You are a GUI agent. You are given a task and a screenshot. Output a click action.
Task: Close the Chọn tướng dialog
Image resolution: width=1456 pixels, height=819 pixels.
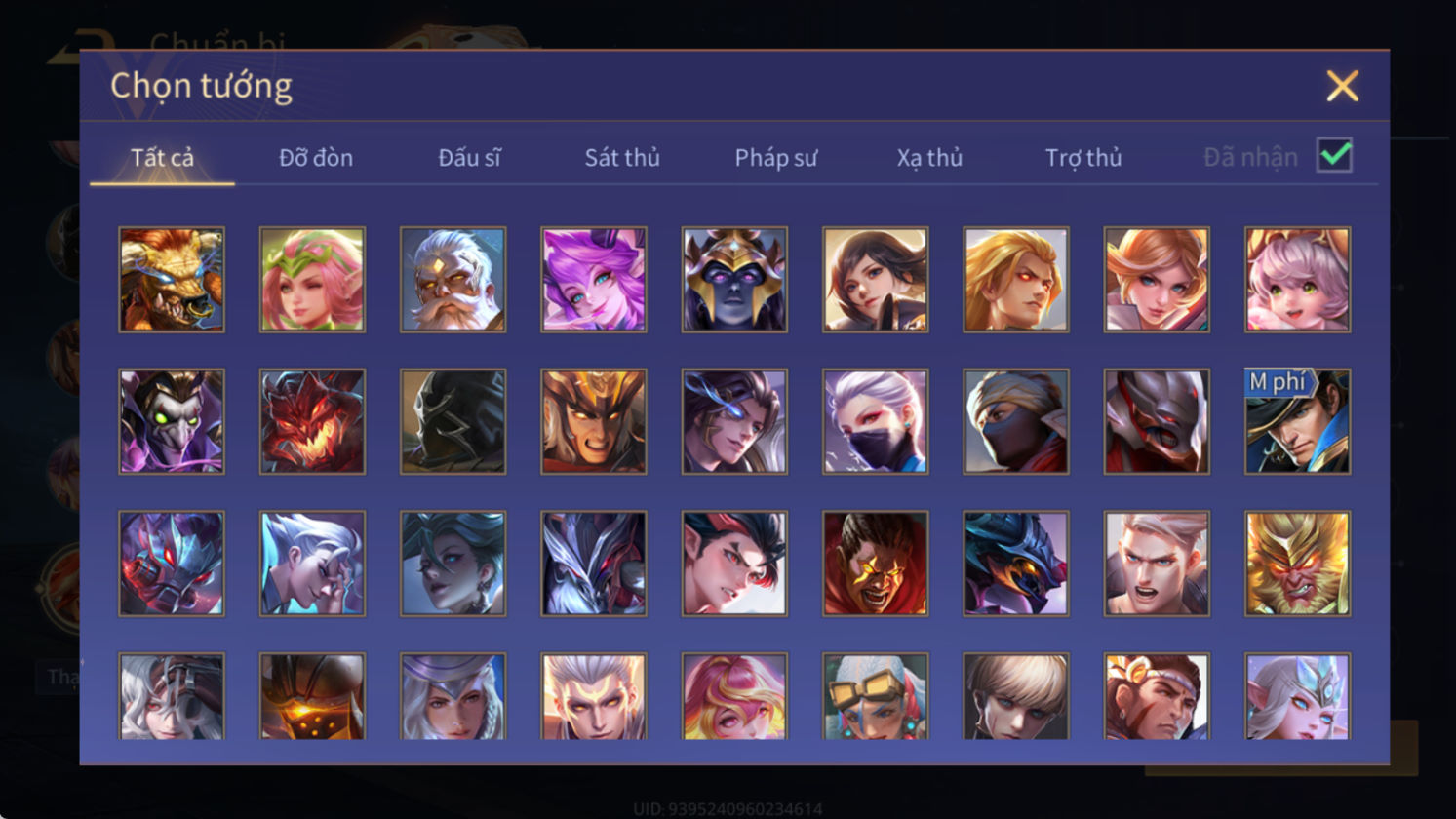tap(1342, 86)
